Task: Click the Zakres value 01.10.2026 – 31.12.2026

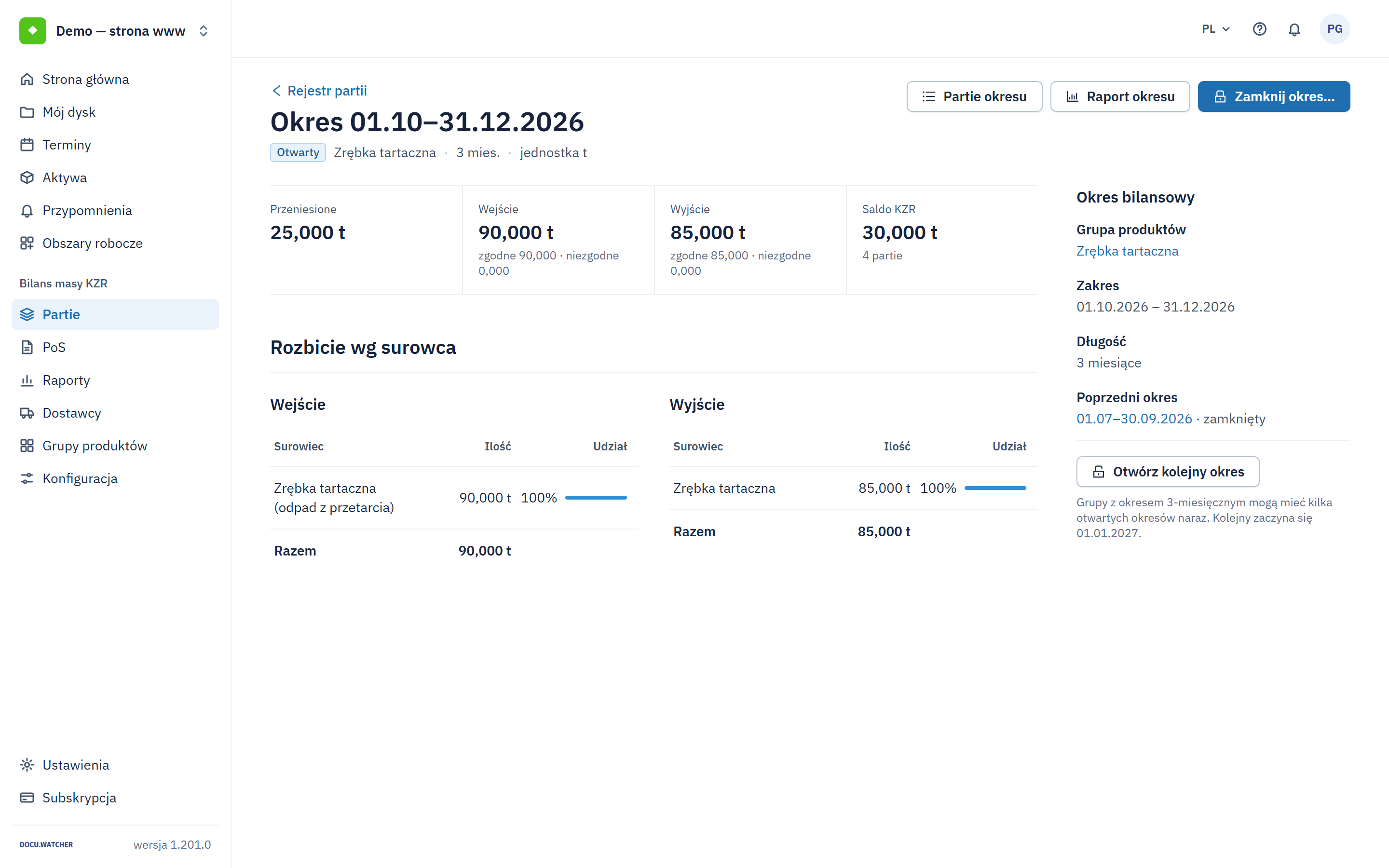Action: click(1156, 307)
